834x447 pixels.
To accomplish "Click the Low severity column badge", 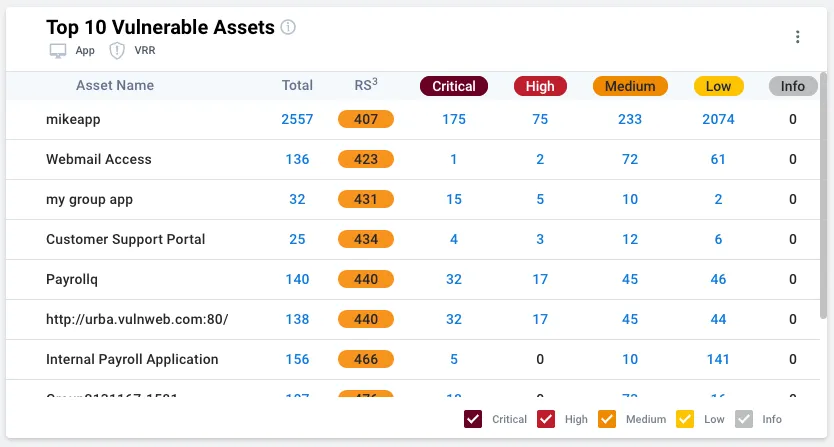I will click(719, 86).
